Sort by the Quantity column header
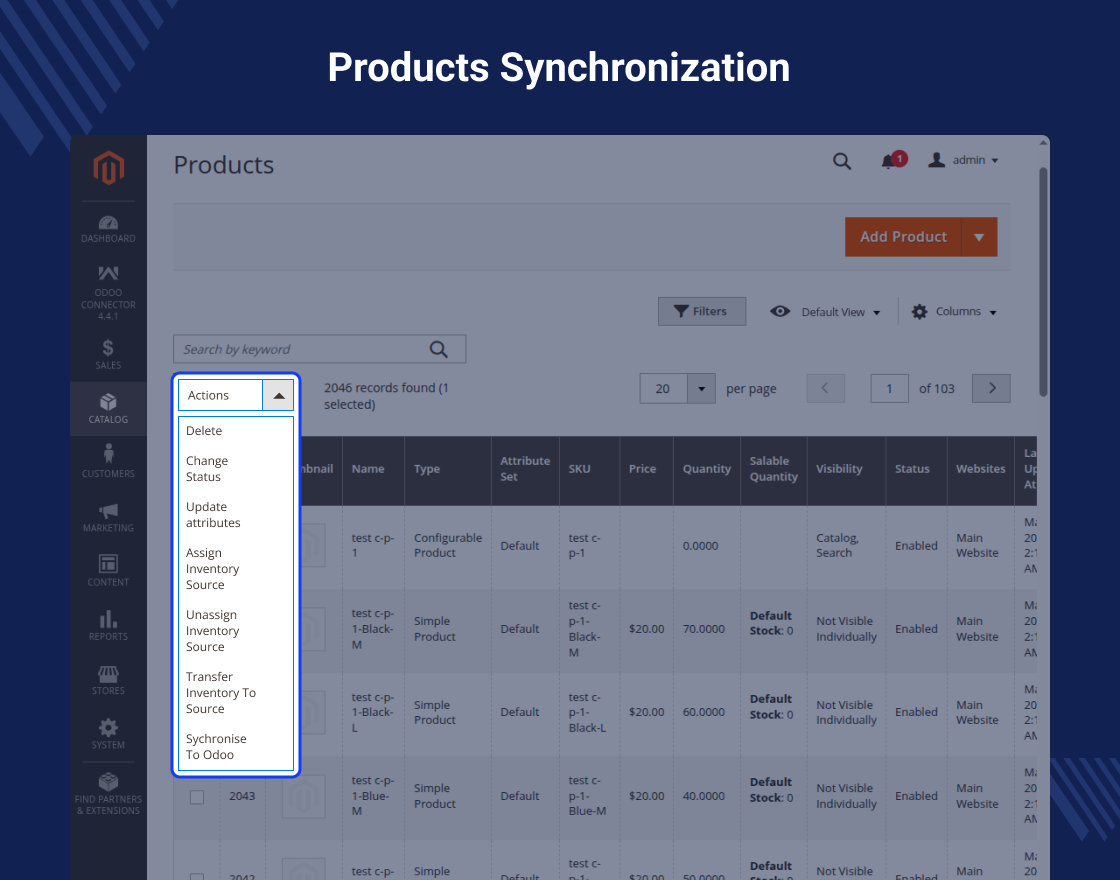The image size is (1120, 880). coord(707,469)
